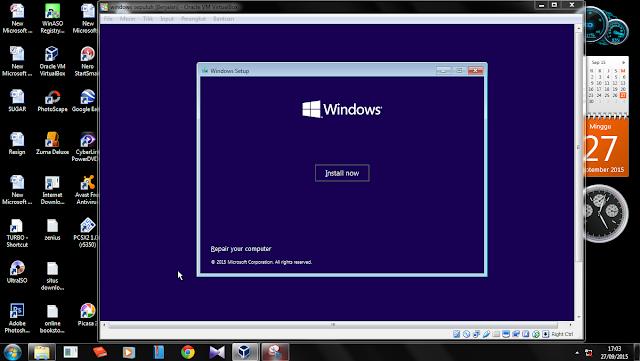Select the TURBO - Shortcut desktop icon
Screen dimensions: 640x361
click(17, 233)
